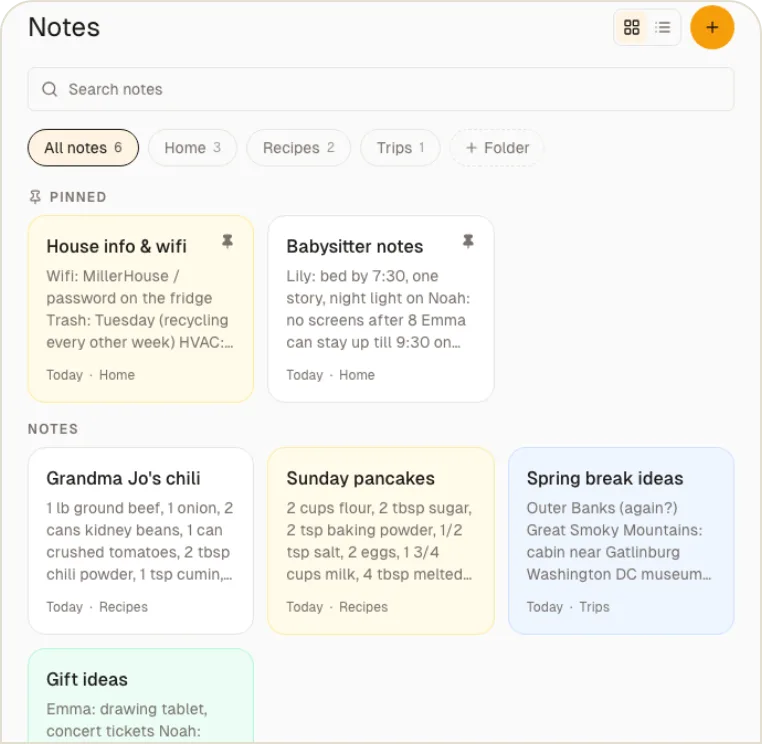Click the 'Emma: drawing tablet' preview text
This screenshot has height=744, width=762.
(x=127, y=720)
